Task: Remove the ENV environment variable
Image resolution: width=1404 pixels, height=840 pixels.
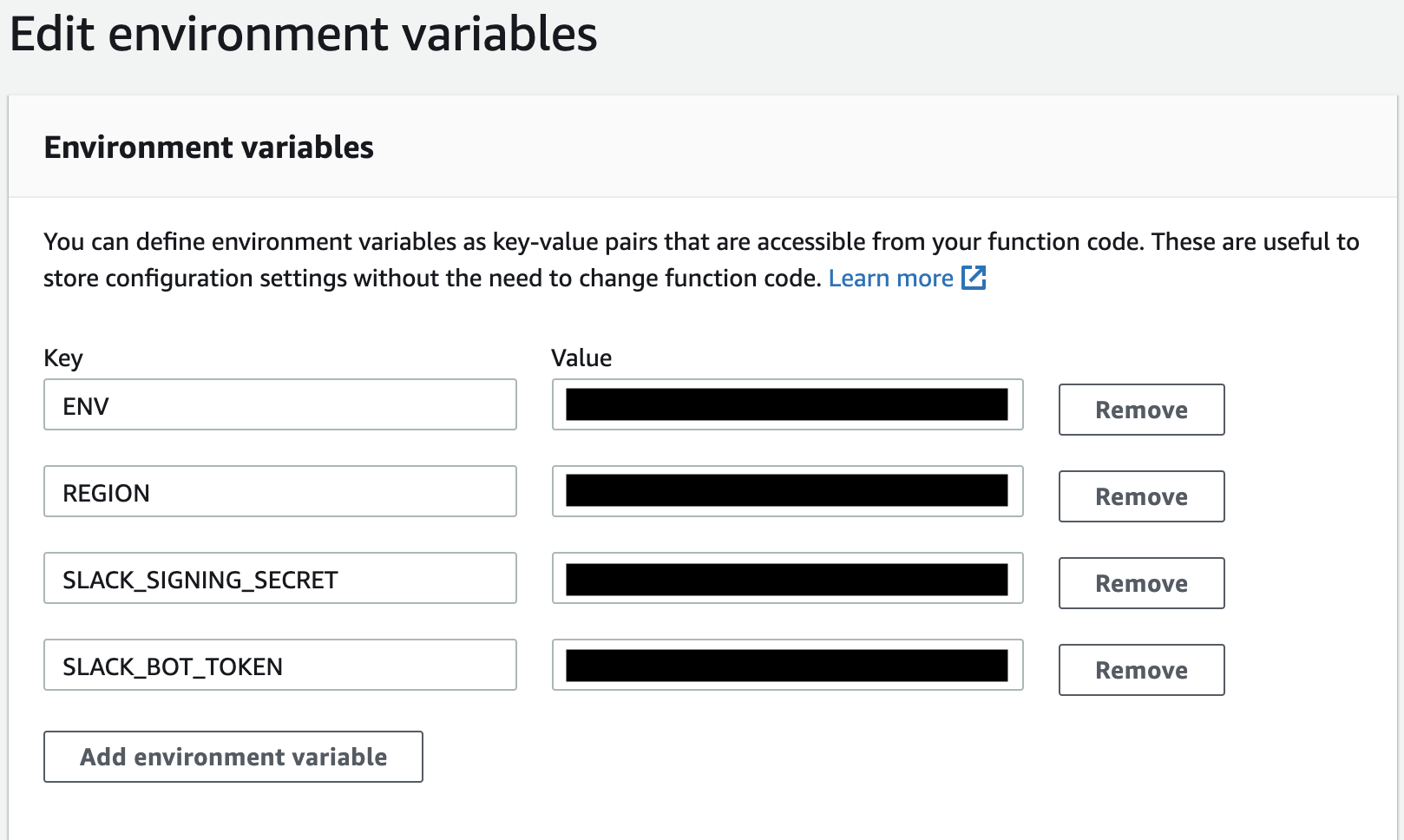Action: 1141,410
